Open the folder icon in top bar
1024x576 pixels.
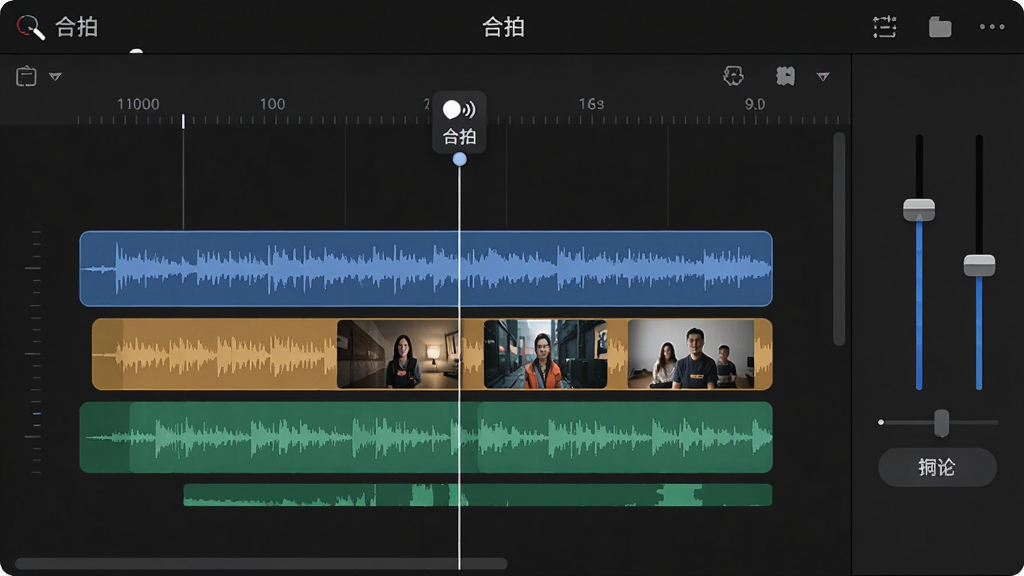click(940, 27)
